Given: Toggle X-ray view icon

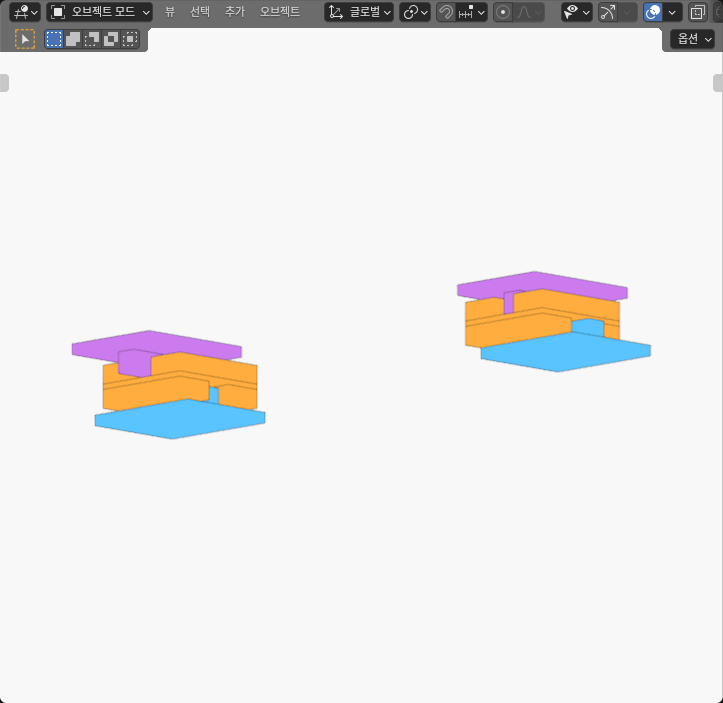Looking at the screenshot, I should click(x=698, y=12).
